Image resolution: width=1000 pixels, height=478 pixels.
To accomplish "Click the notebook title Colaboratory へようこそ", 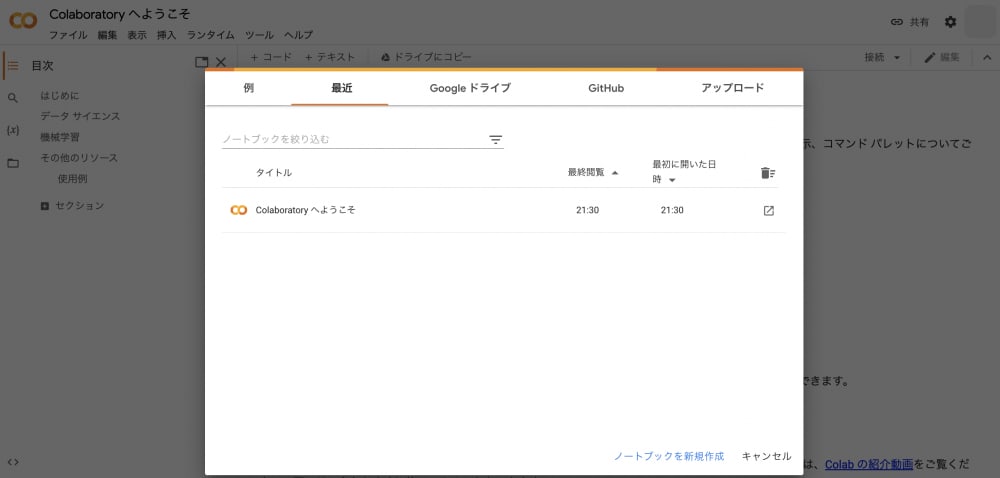I will pyautogui.click(x=119, y=14).
